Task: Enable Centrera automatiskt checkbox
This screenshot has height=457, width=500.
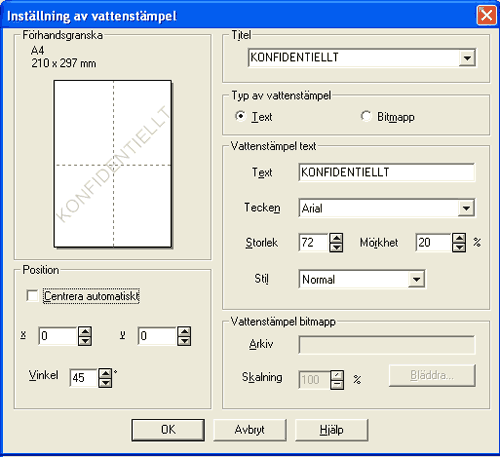Action: click(x=32, y=296)
